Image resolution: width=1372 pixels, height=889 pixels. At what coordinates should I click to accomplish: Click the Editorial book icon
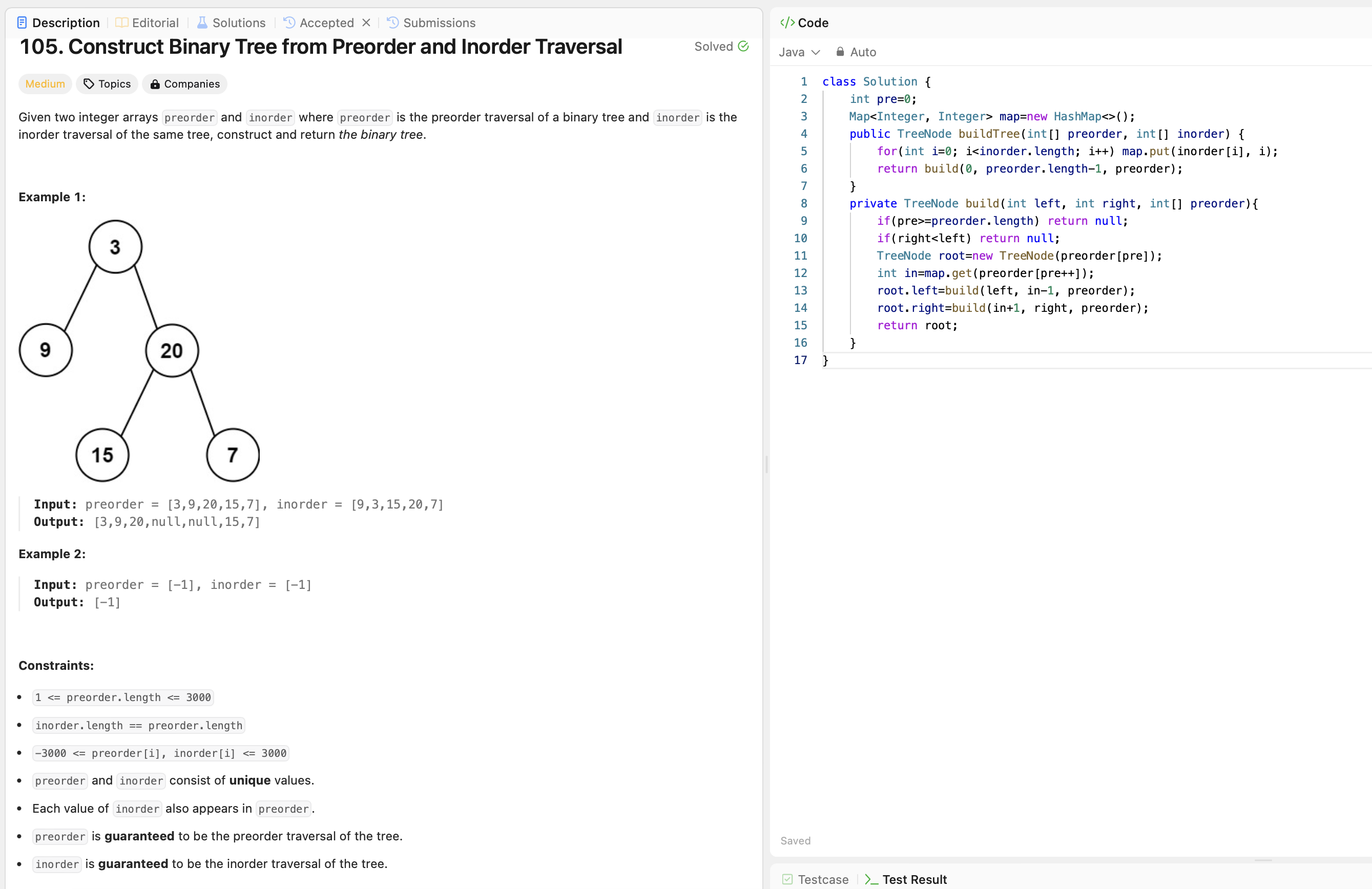121,23
